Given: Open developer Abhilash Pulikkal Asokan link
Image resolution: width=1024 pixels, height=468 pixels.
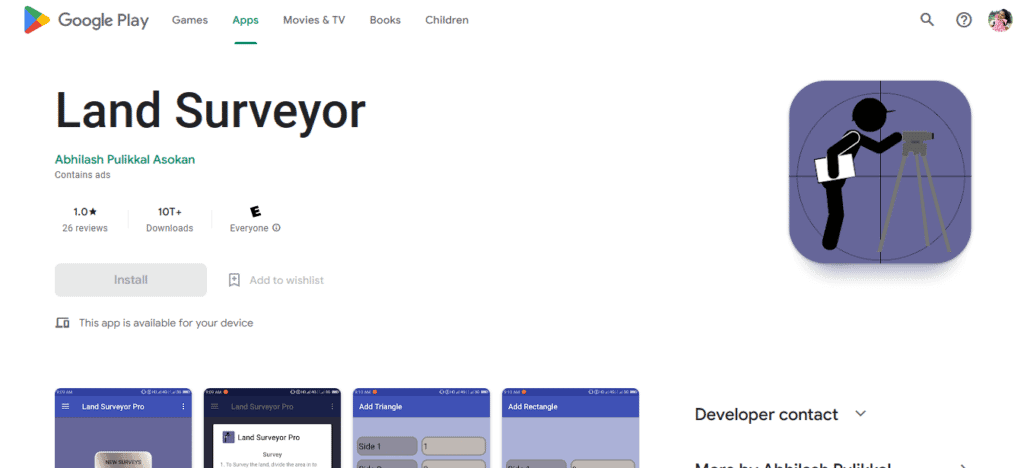Looking at the screenshot, I should (125, 159).
